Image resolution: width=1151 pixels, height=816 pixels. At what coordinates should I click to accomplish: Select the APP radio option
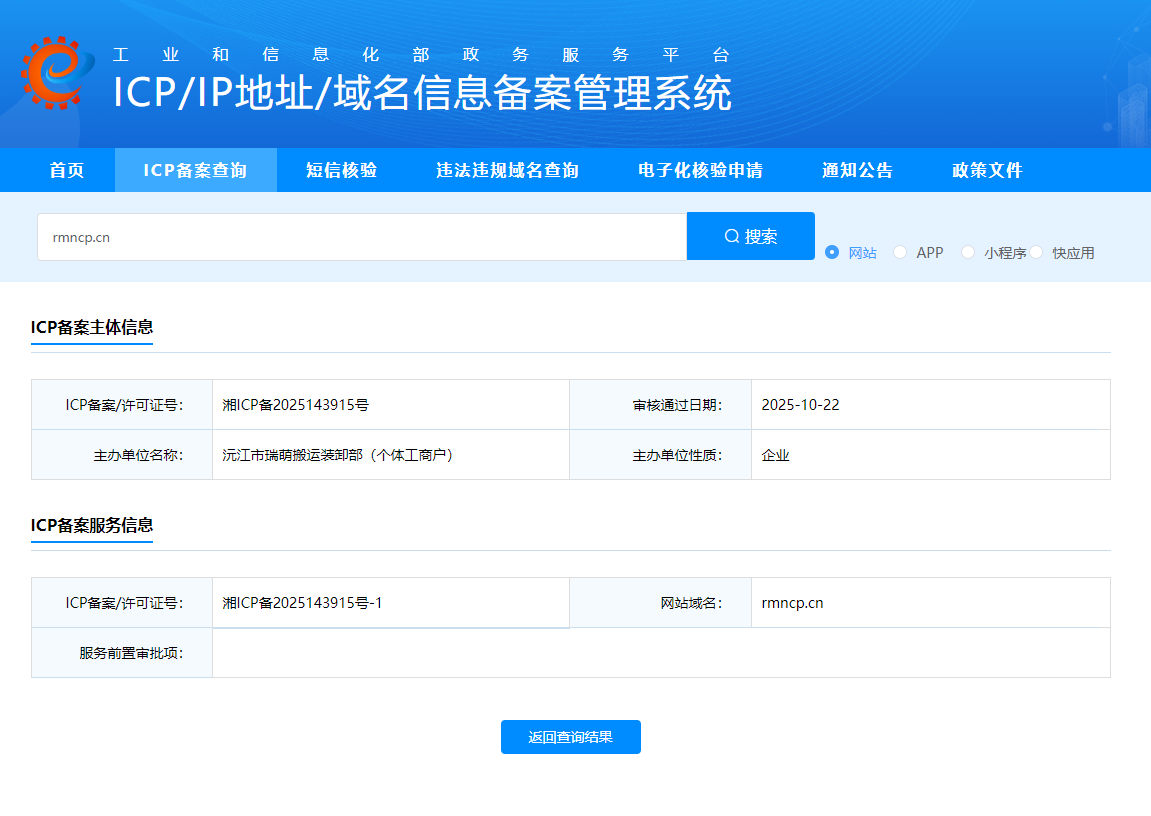[x=900, y=252]
